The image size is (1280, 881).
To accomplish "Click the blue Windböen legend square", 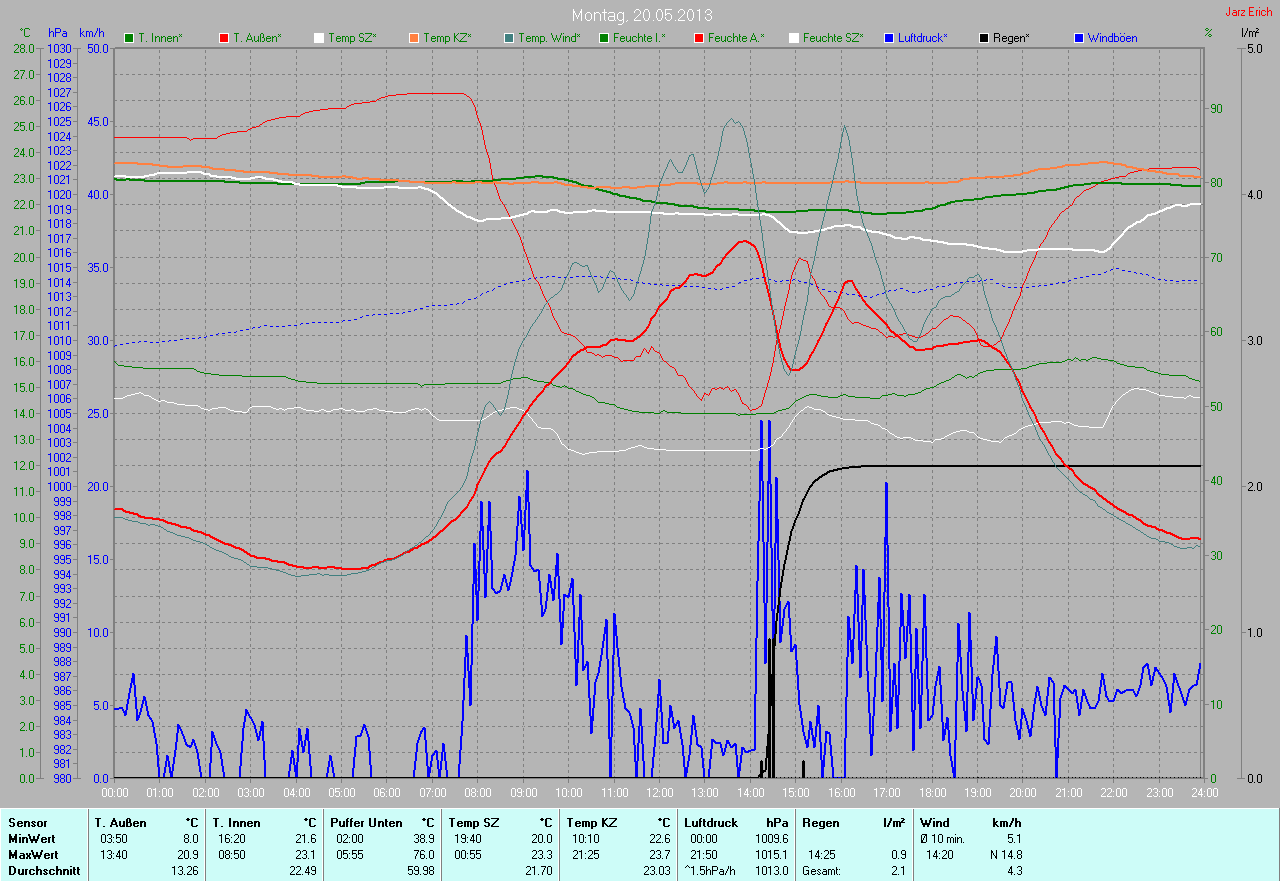I will pos(1079,38).
